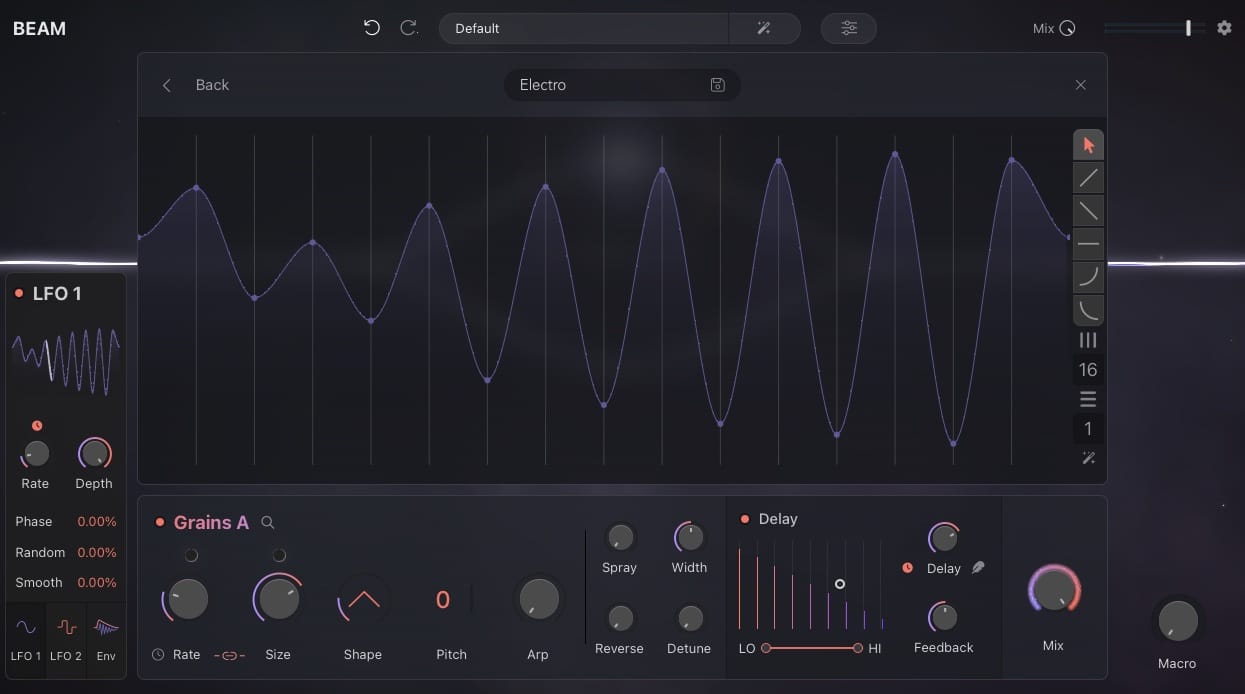Screen dimensions: 1245x694
Task: Toggle the Delay effect power dot
Action: (x=744, y=519)
